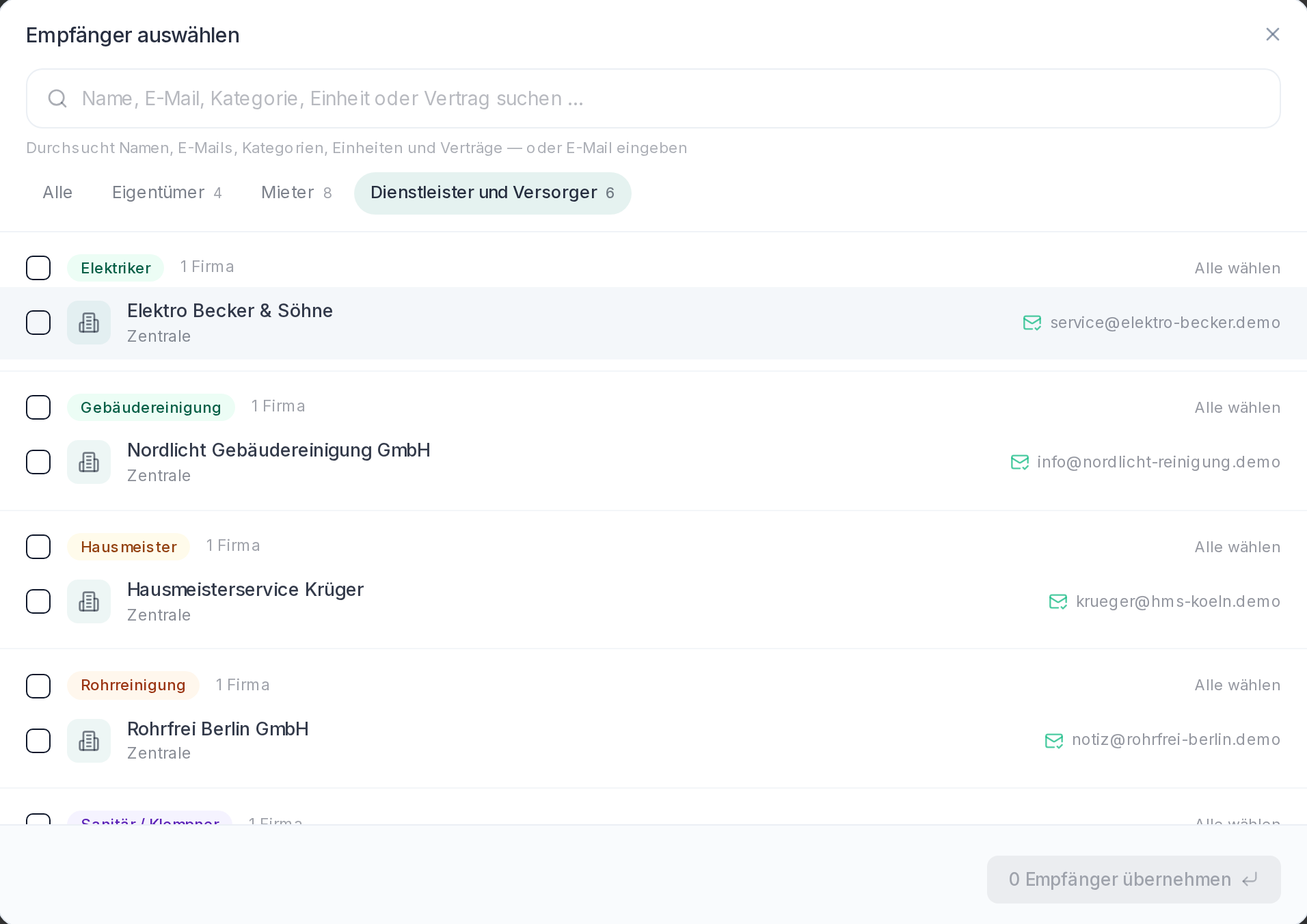Click mail icon beside info@nordlicht-reinigung.demo
Viewport: 1307px width, 924px height.
[x=1020, y=463]
